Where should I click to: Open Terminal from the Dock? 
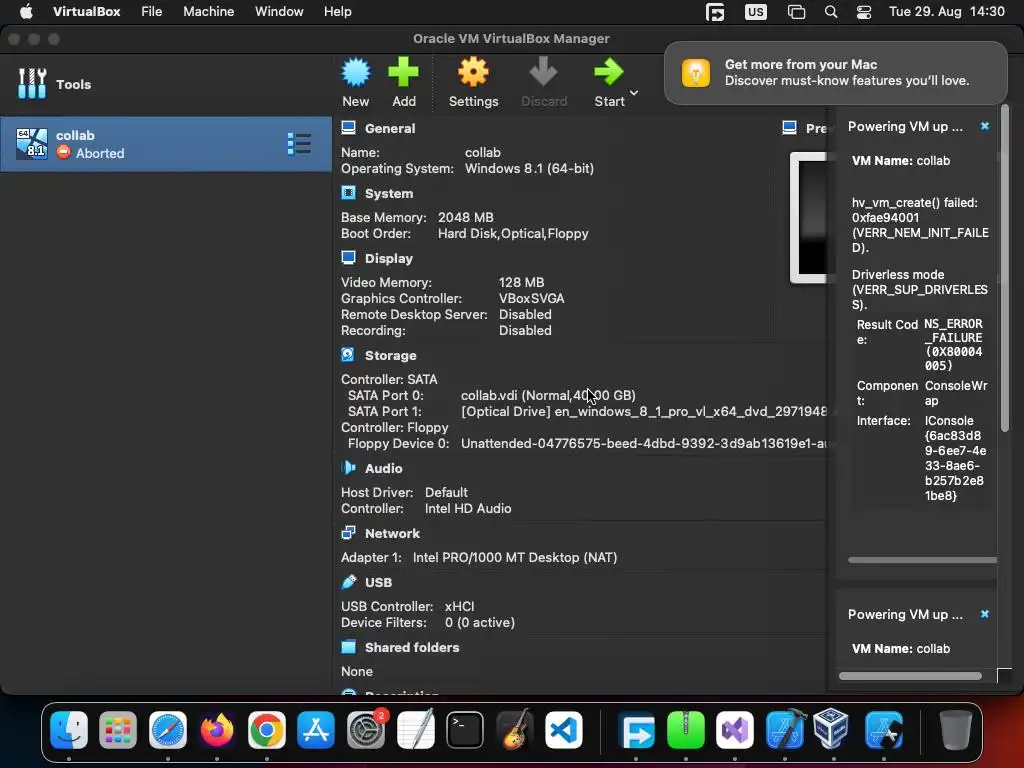tap(465, 729)
